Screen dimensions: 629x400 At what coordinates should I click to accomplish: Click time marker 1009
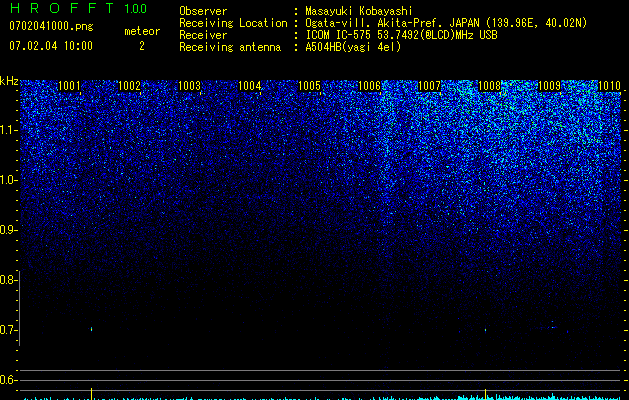[549, 86]
